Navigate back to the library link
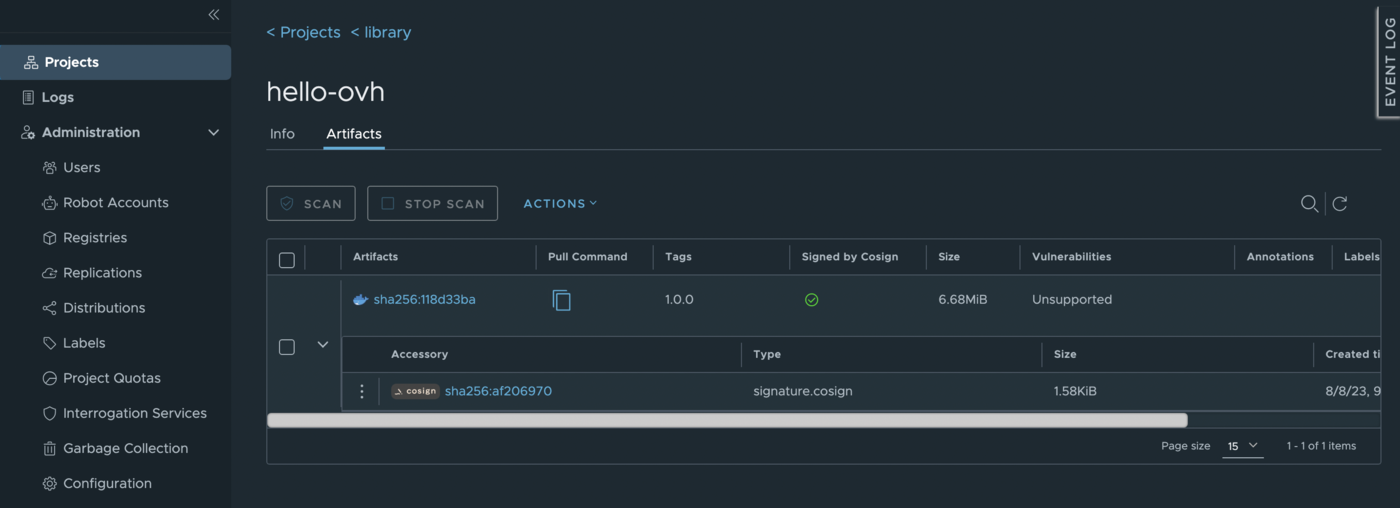The height and width of the screenshot is (508, 1400). [x=381, y=32]
